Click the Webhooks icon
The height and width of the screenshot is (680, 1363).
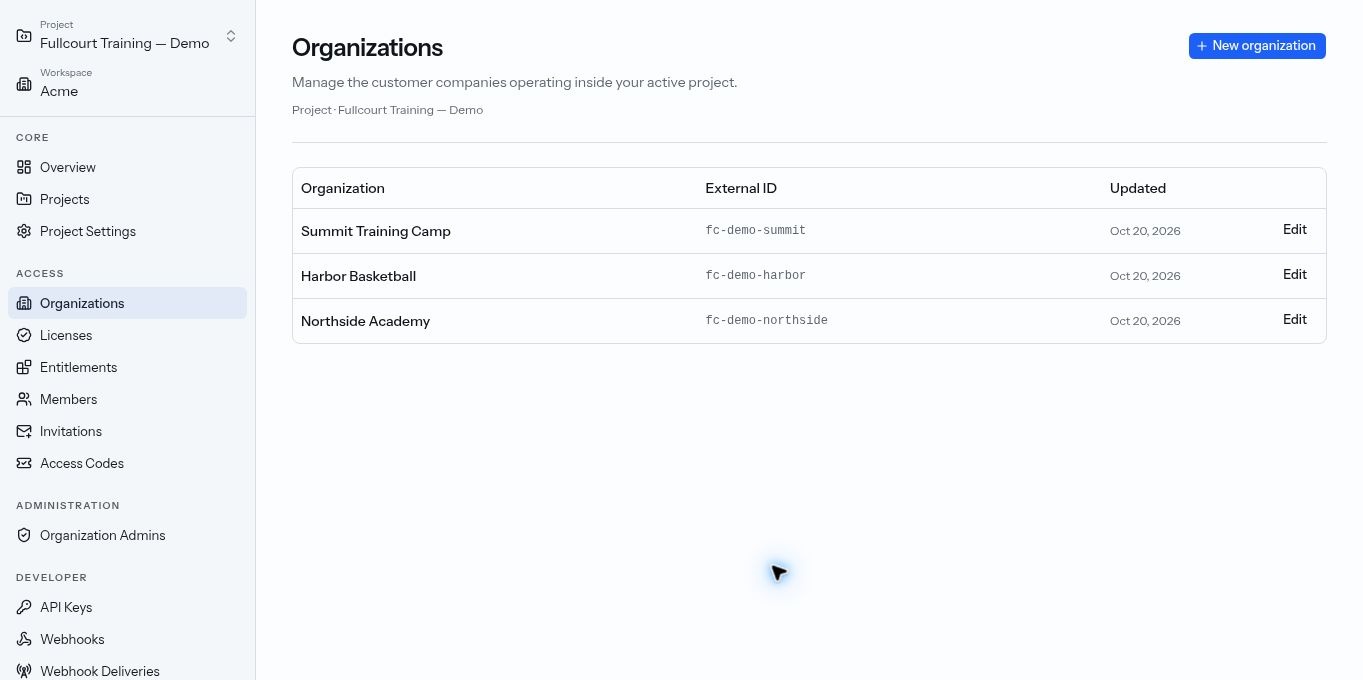(x=24, y=639)
